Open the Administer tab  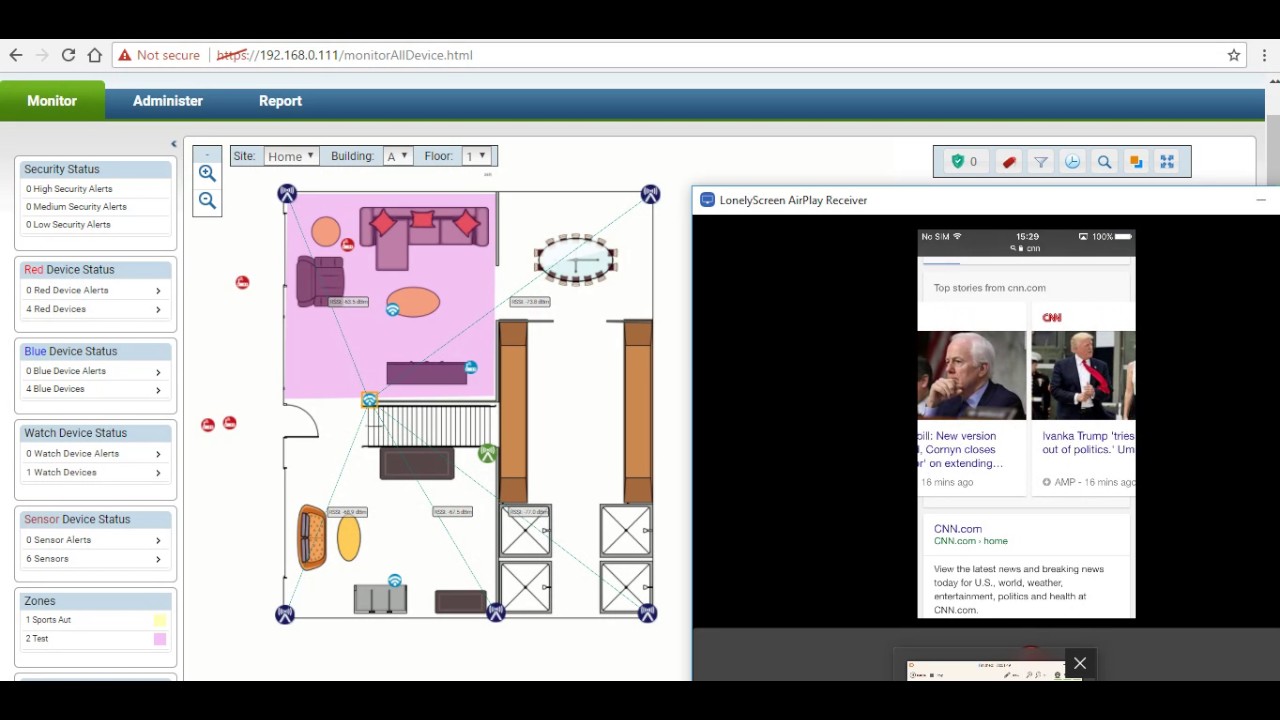pyautogui.click(x=168, y=101)
